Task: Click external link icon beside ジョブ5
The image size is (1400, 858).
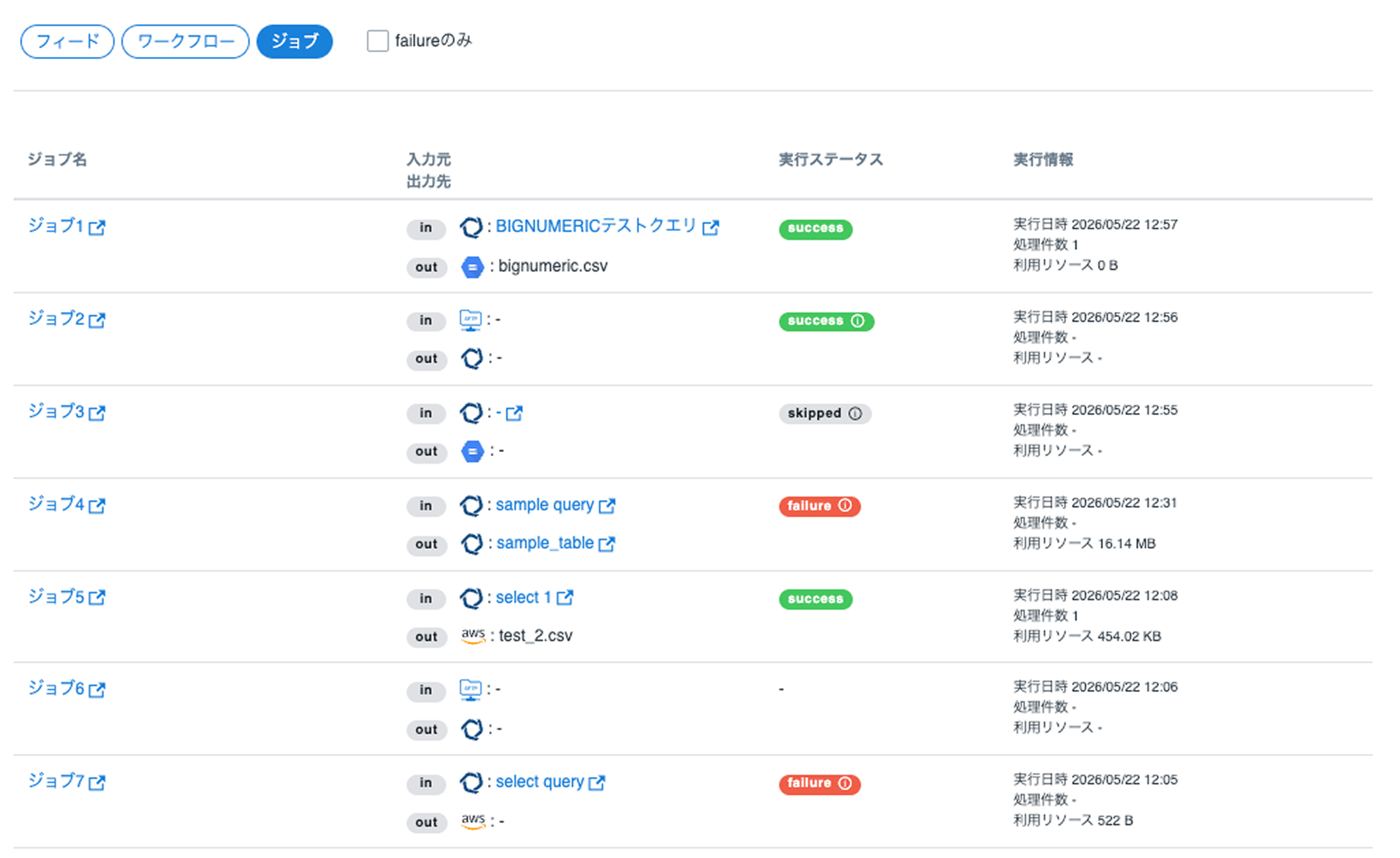Action: click(97, 598)
